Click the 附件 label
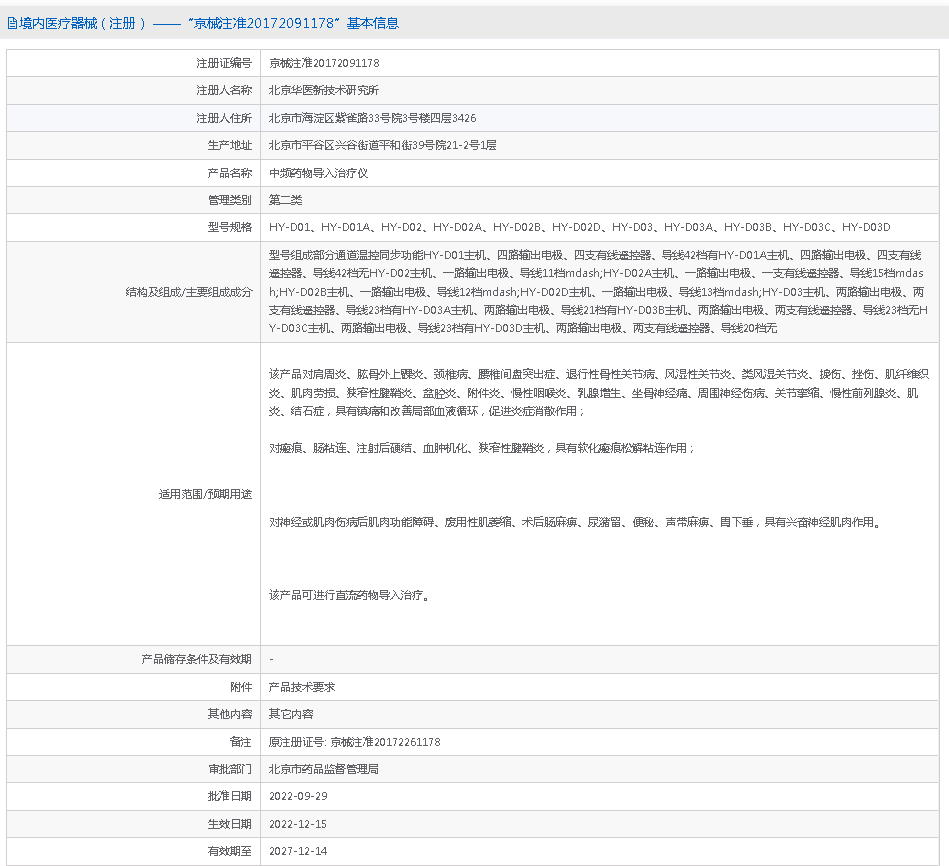Image resolution: width=949 pixels, height=866 pixels. tap(241, 687)
